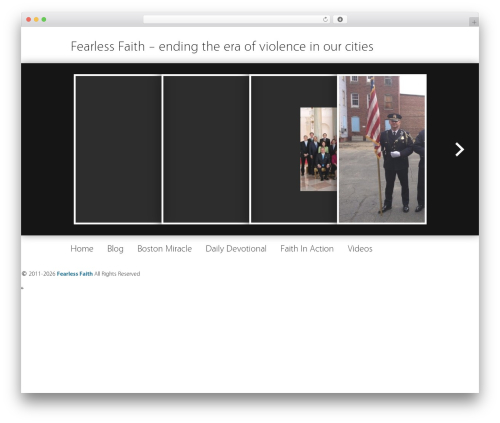500x423 pixels.
Task: Click the green maximize window button
Action: 44,20
